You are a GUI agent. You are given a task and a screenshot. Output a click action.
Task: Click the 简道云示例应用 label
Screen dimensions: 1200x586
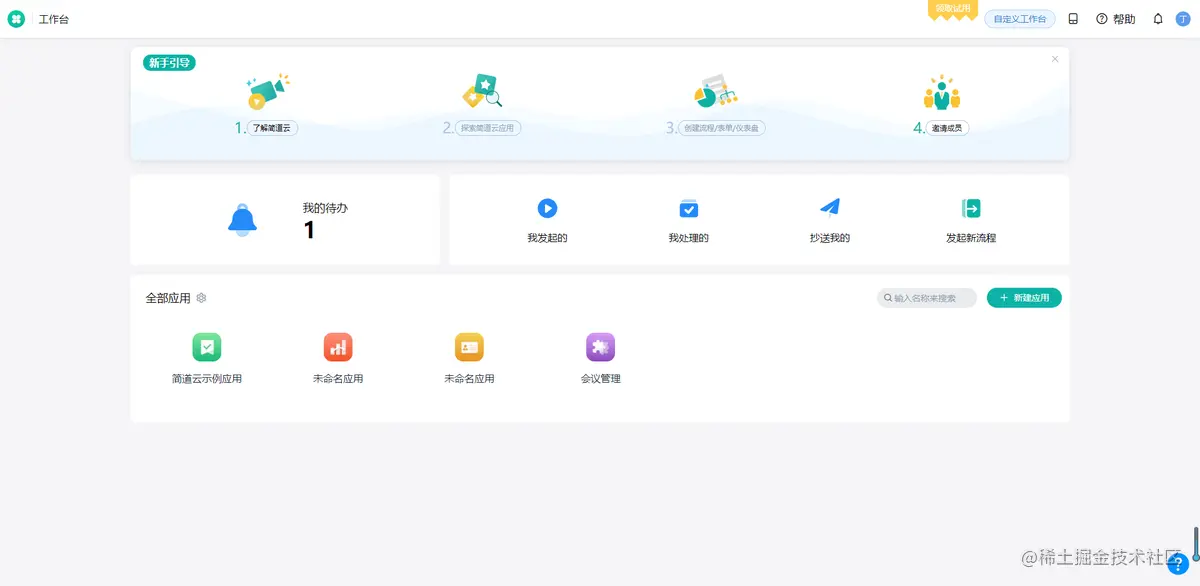click(x=207, y=379)
